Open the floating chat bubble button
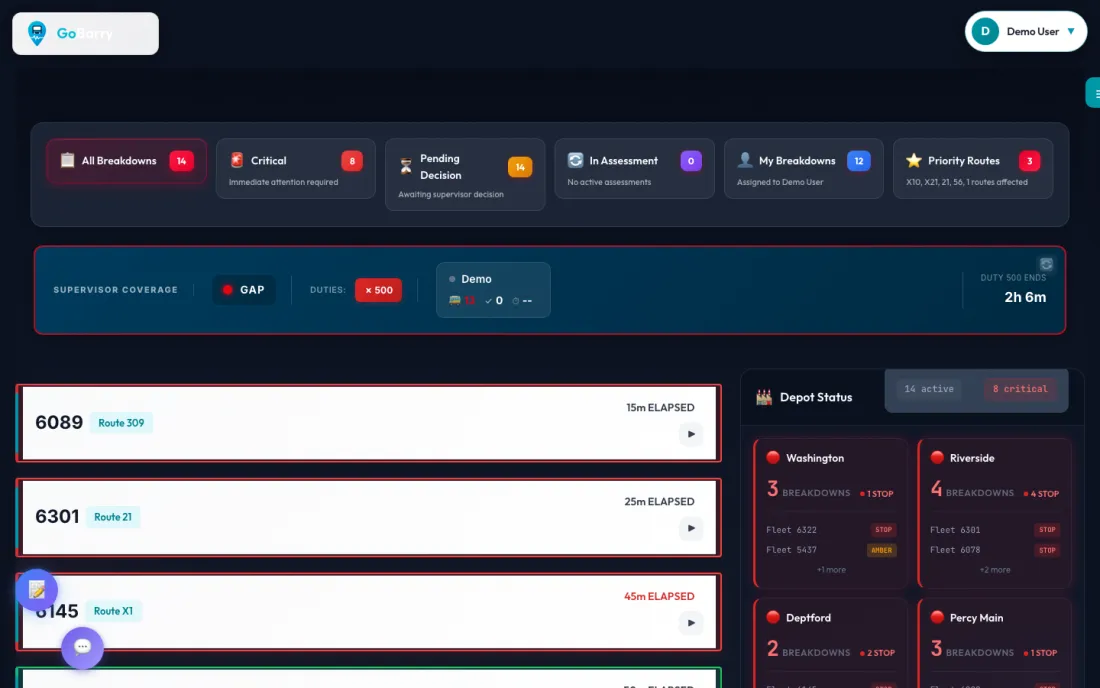1100x688 pixels. coord(82,647)
